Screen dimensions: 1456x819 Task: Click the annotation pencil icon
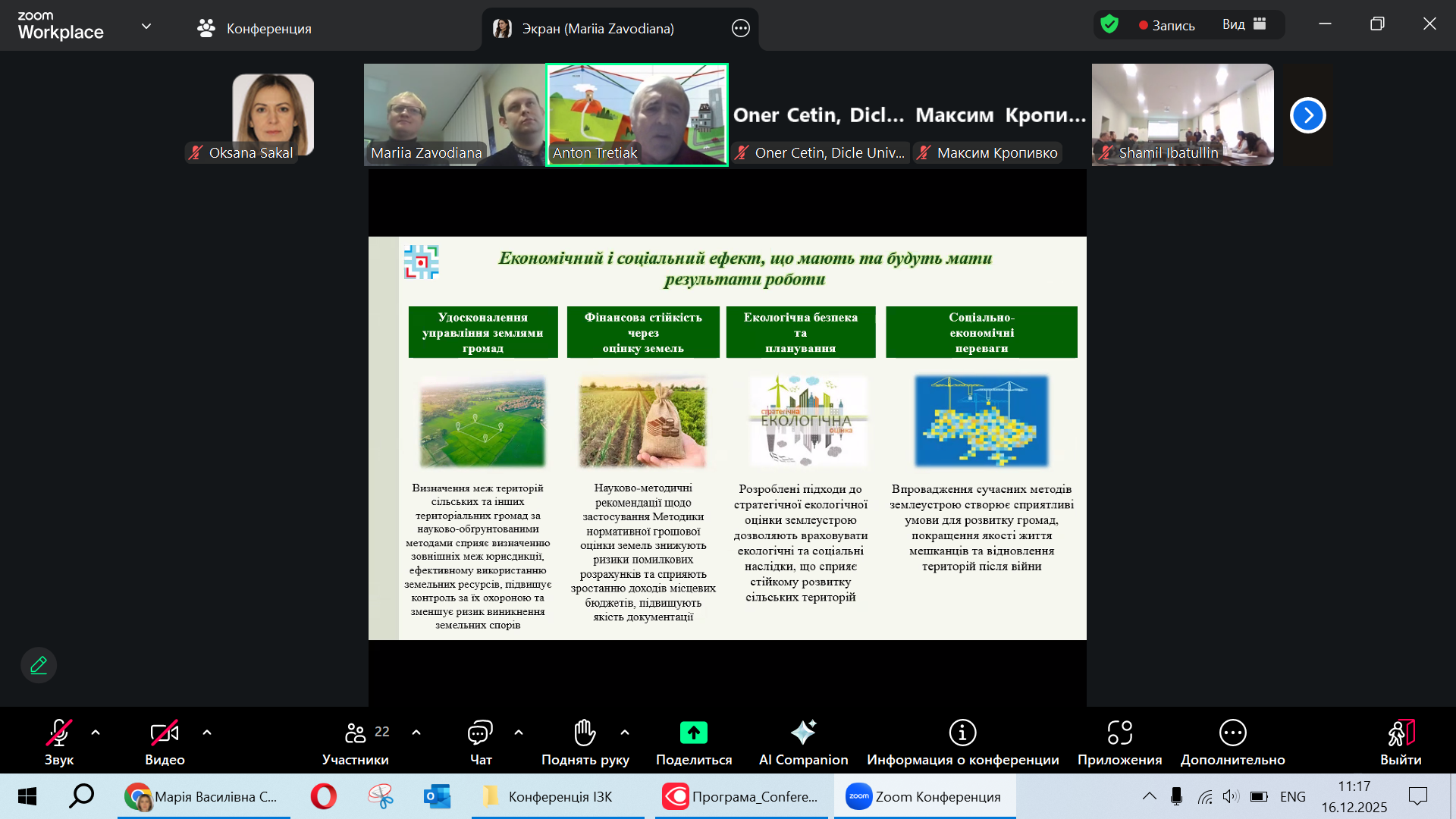tap(39, 665)
